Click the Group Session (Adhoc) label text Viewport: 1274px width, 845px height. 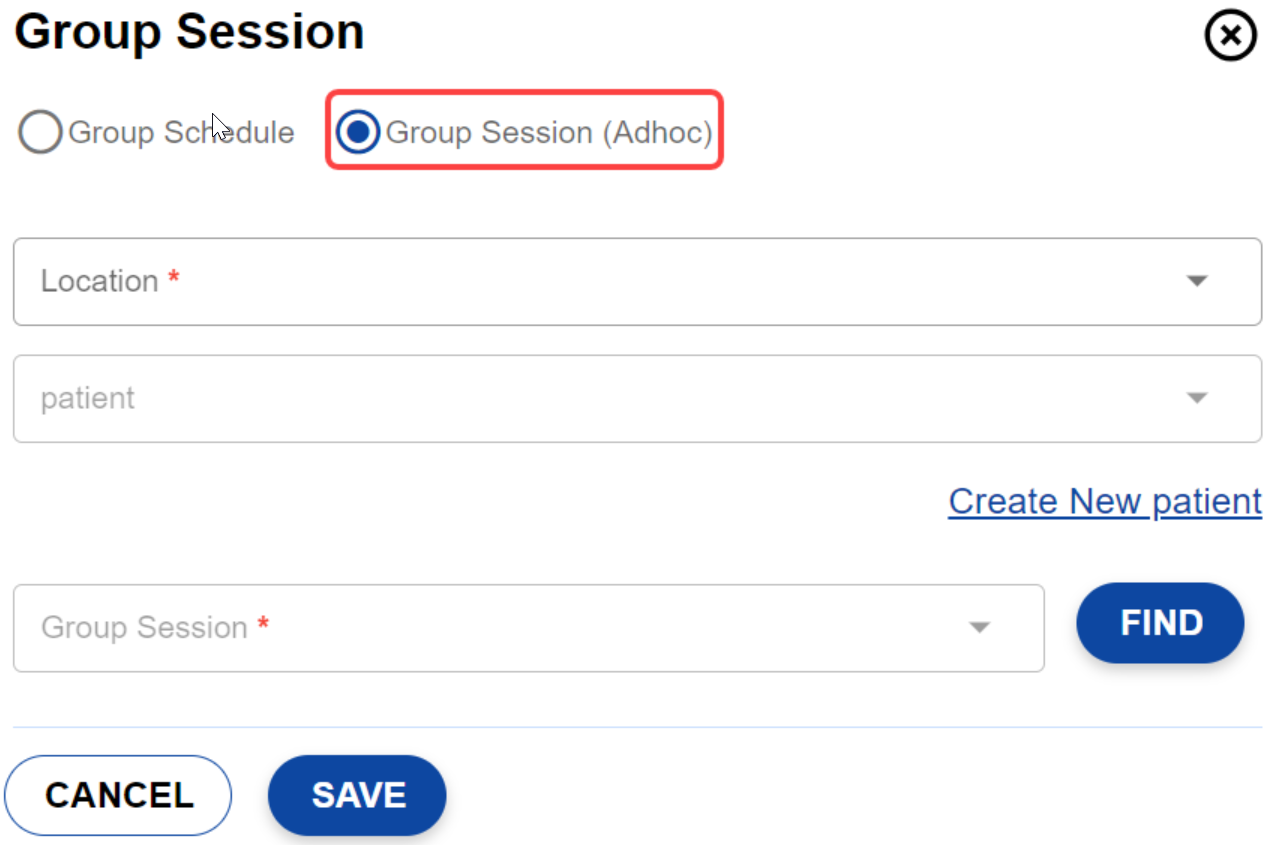pyautogui.click(x=549, y=133)
